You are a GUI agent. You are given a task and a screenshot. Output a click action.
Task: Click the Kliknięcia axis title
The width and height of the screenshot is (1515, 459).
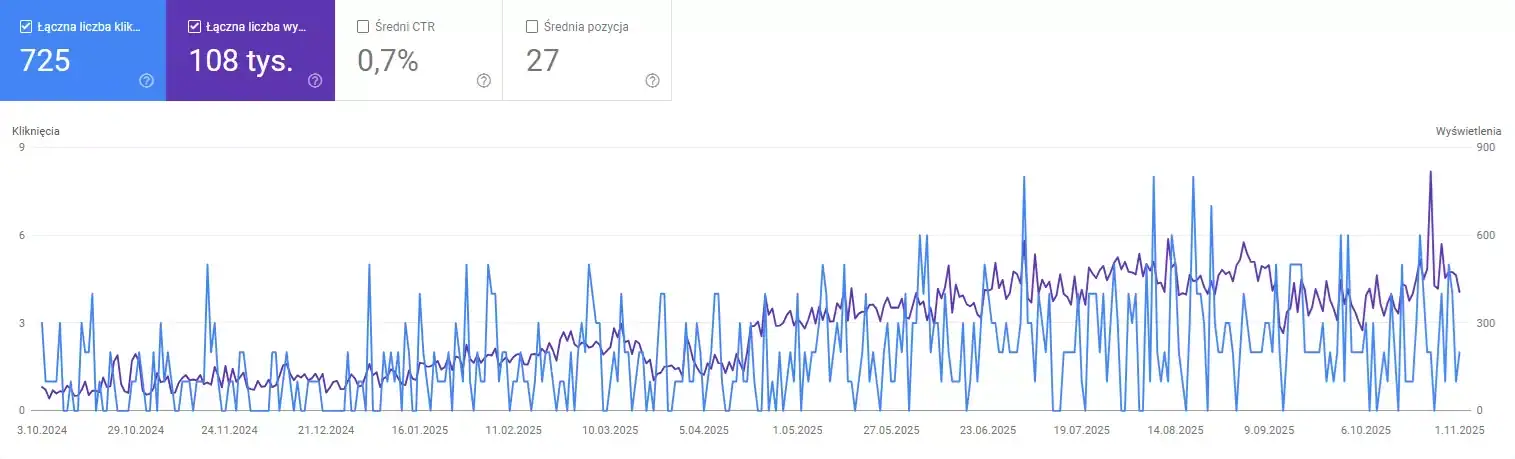click(x=36, y=131)
